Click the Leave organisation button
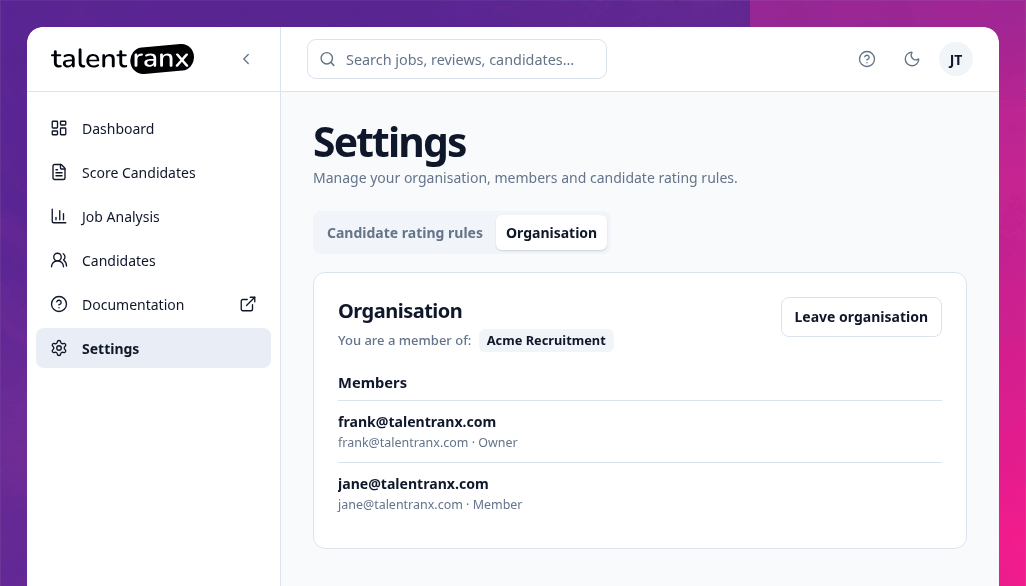 (861, 317)
